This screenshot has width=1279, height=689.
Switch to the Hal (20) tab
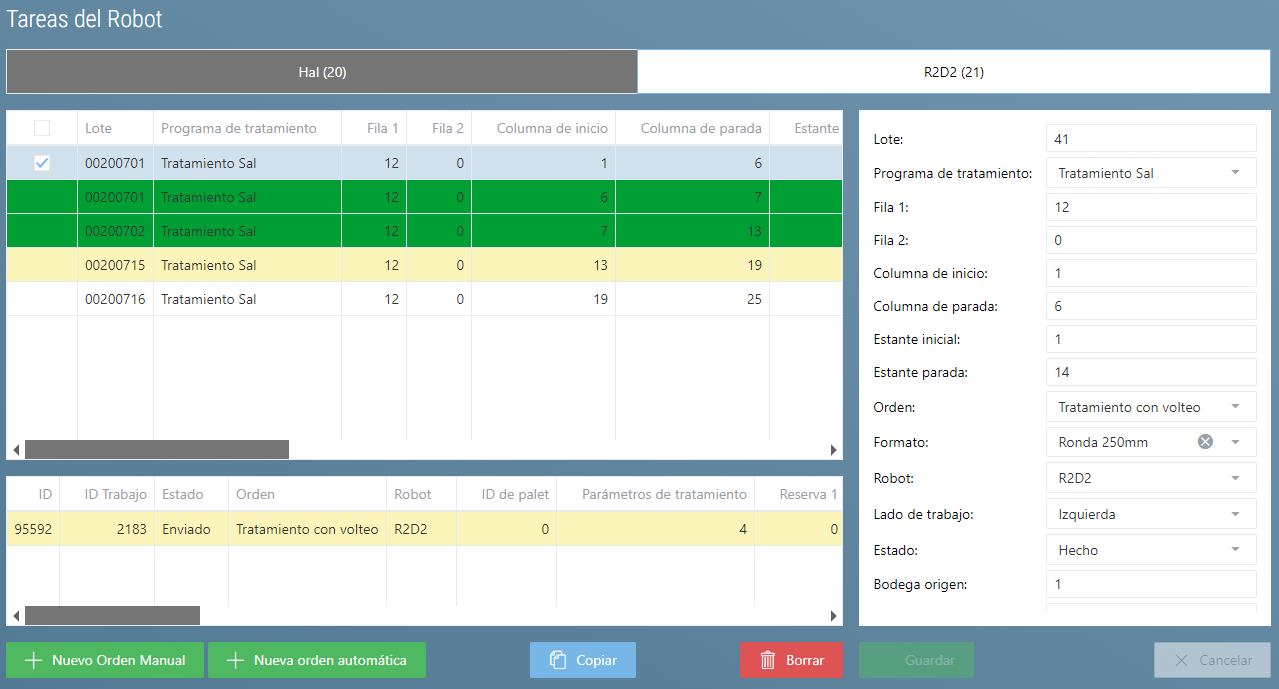tap(322, 72)
